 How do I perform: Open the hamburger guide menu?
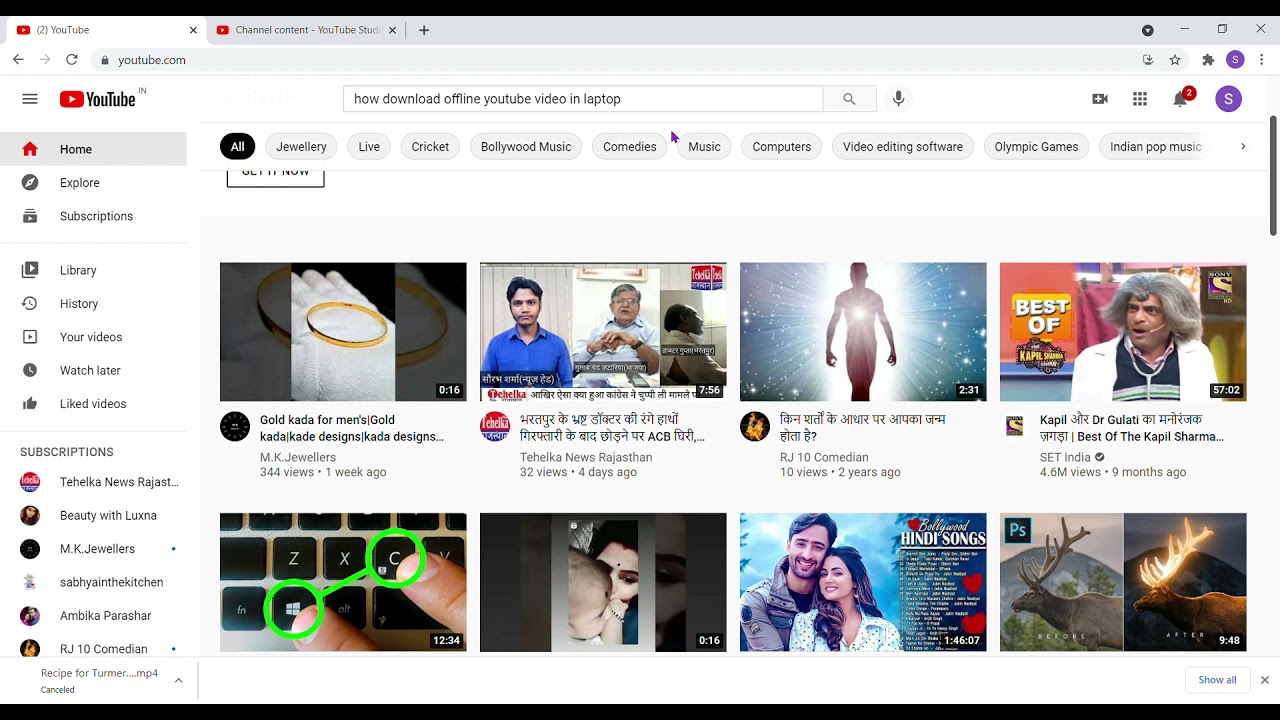pyautogui.click(x=30, y=99)
